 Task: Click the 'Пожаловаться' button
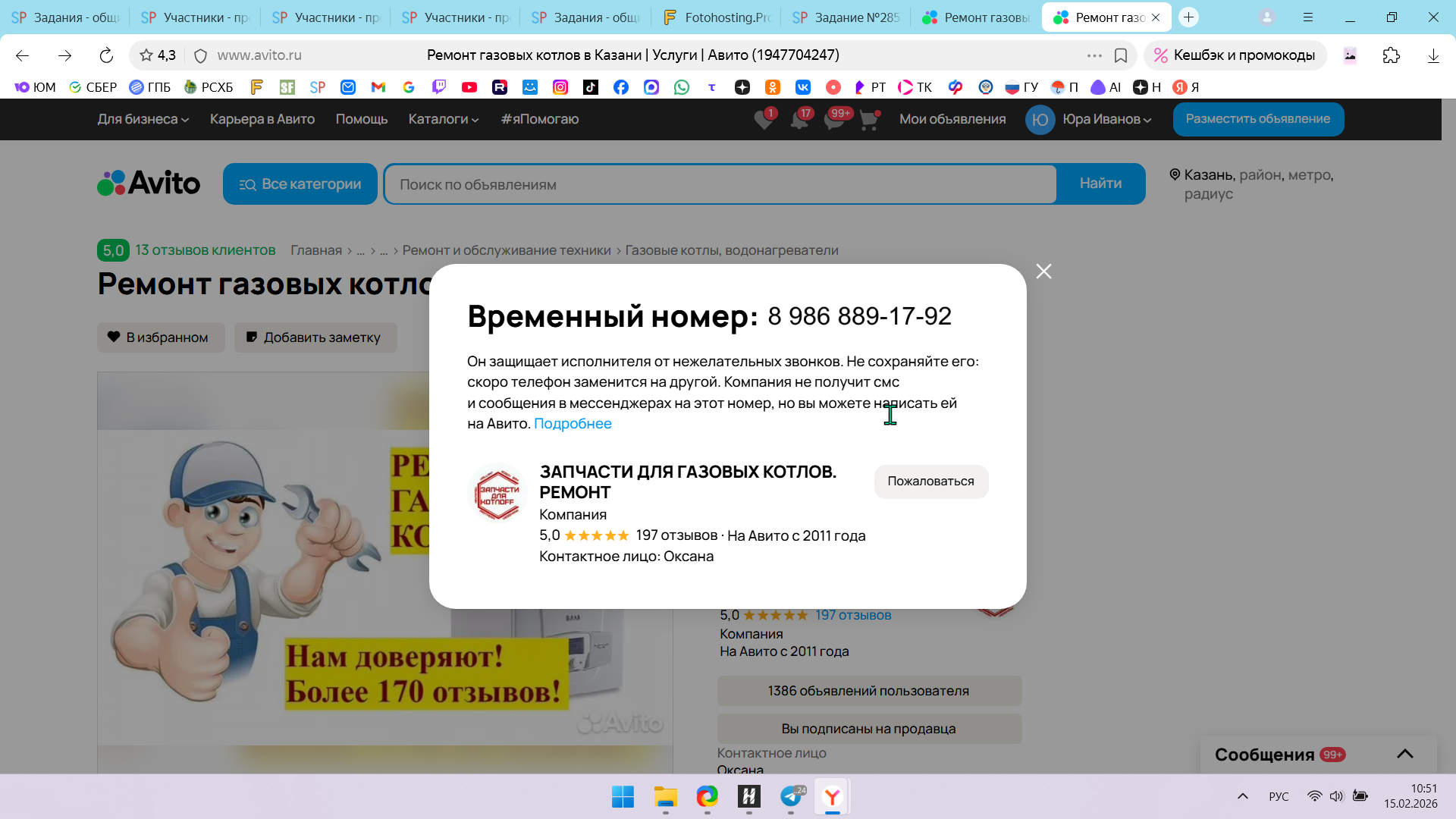930,482
